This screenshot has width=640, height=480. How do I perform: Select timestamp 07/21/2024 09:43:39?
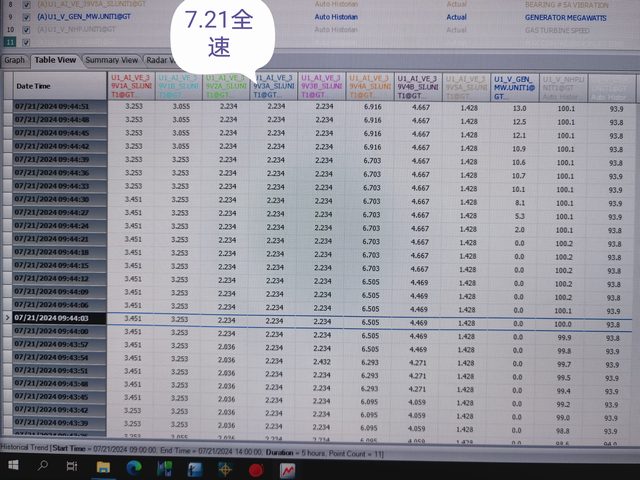pyautogui.click(x=60, y=423)
